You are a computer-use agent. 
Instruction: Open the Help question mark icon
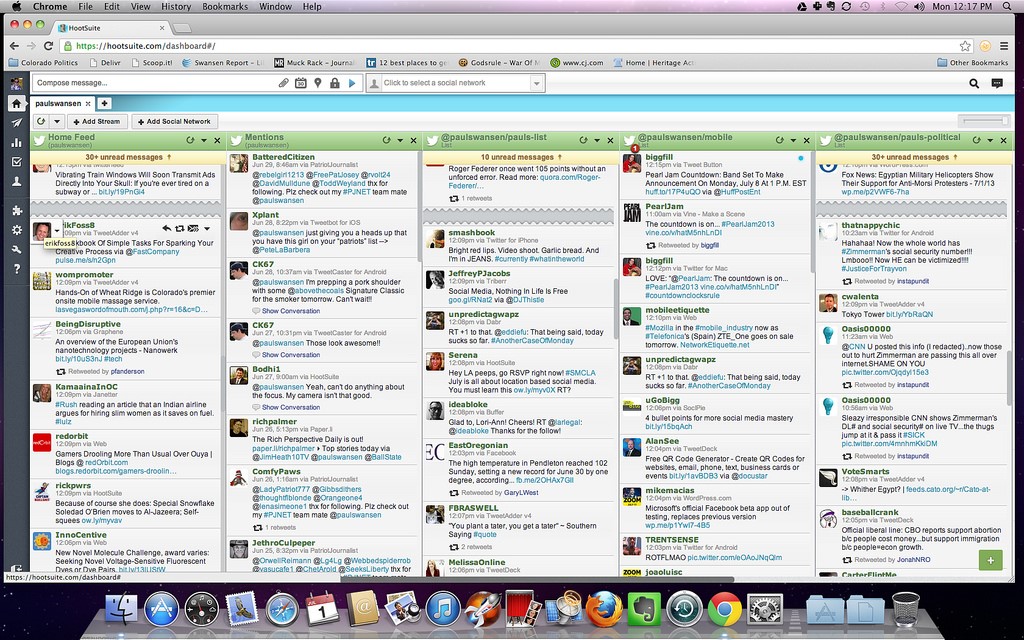tap(16, 268)
